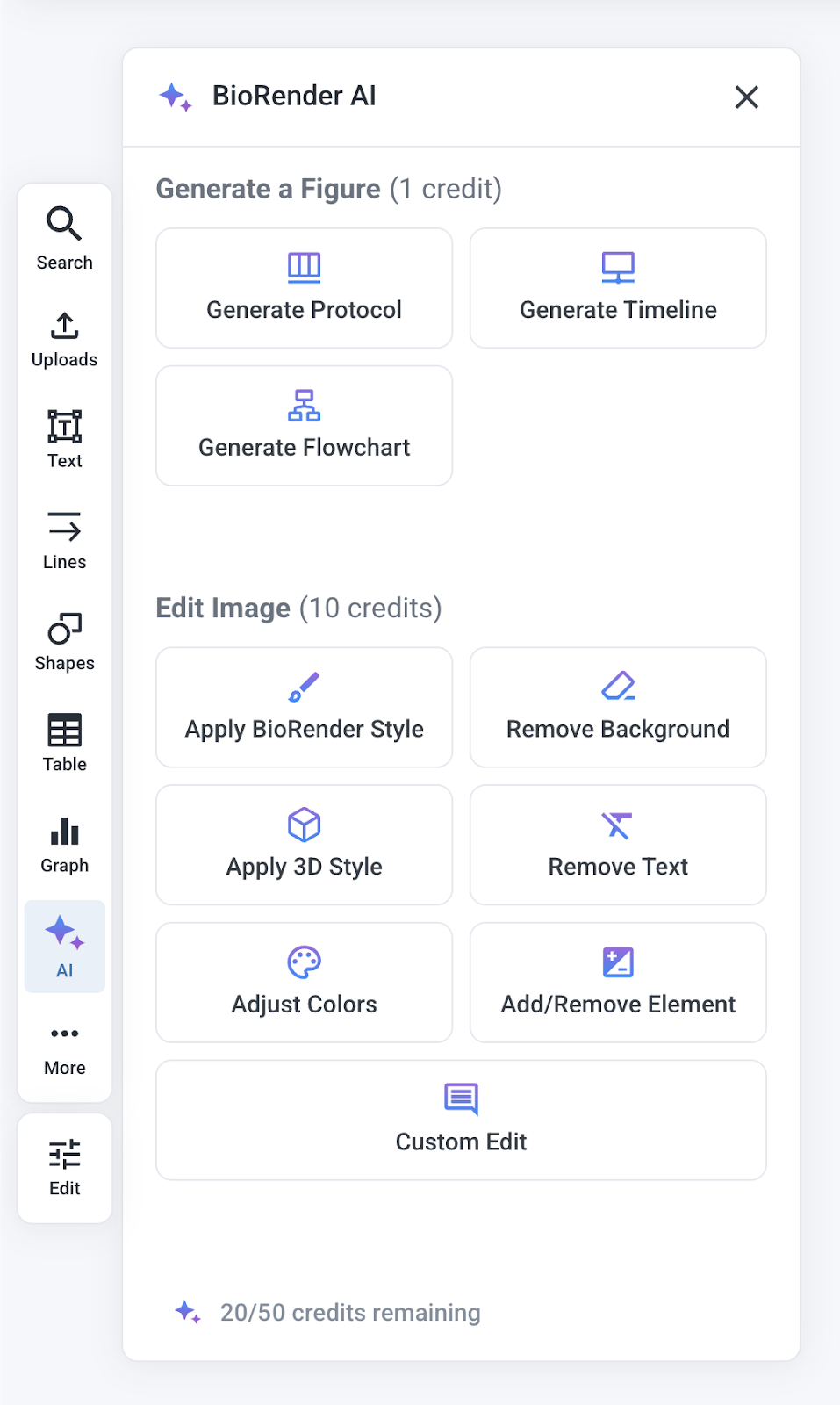This screenshot has width=840, height=1405.
Task: Select the Remove Text option
Action: click(x=618, y=845)
